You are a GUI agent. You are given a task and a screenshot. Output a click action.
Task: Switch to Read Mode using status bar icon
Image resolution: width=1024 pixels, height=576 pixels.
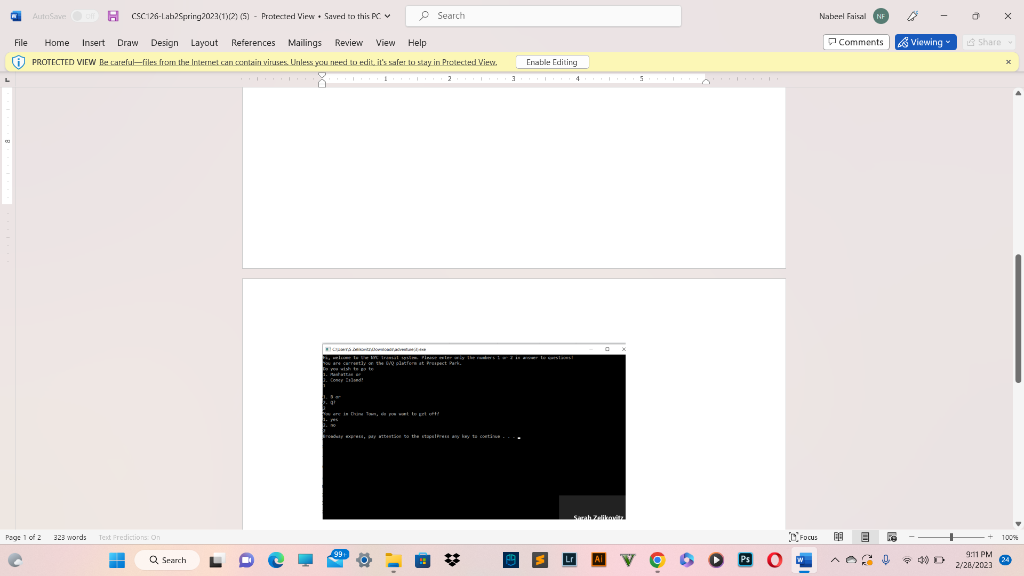(x=839, y=536)
